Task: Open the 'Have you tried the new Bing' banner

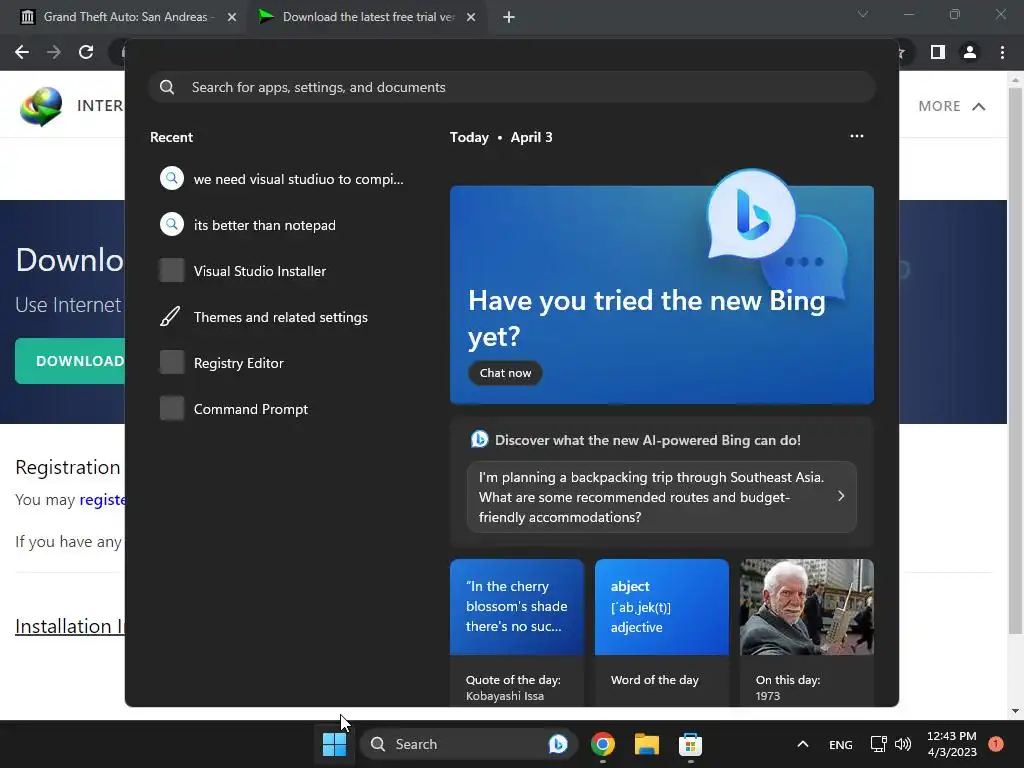Action: (662, 295)
